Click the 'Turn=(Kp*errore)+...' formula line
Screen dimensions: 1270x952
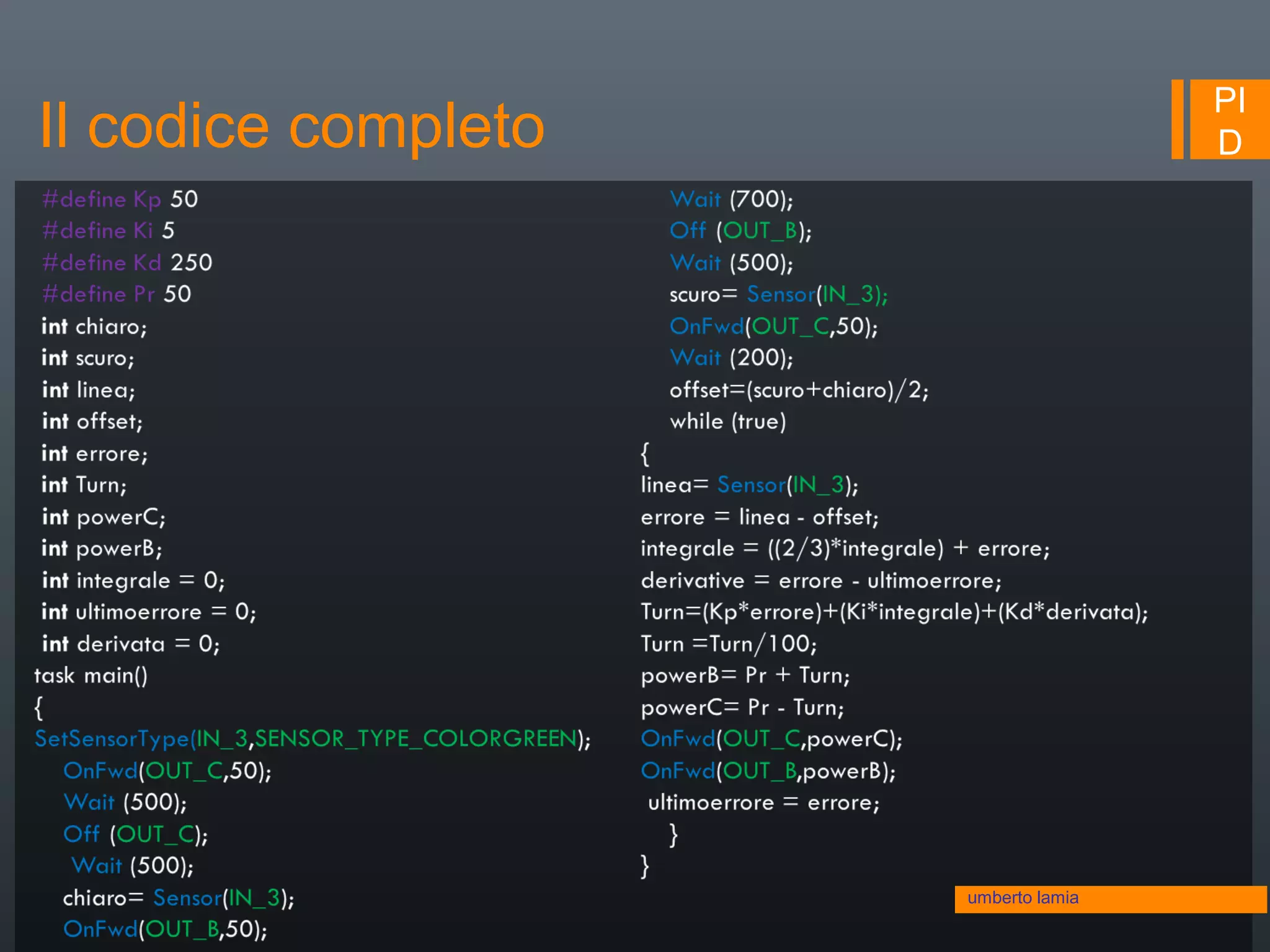894,612
